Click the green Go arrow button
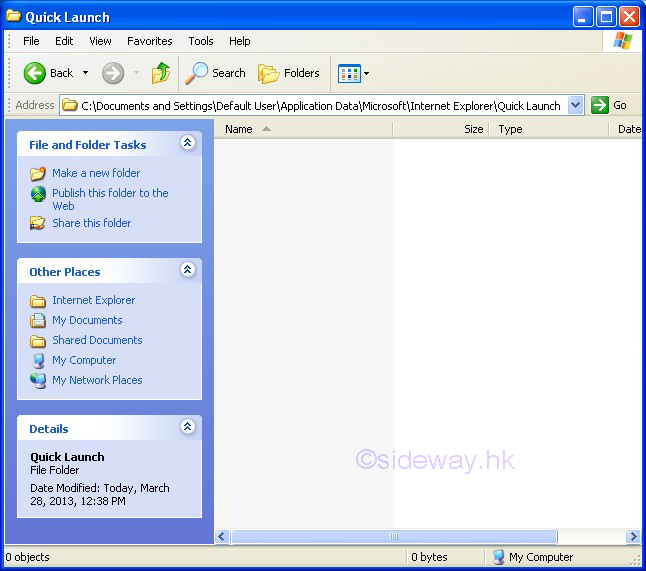The image size is (646, 571). click(x=600, y=105)
